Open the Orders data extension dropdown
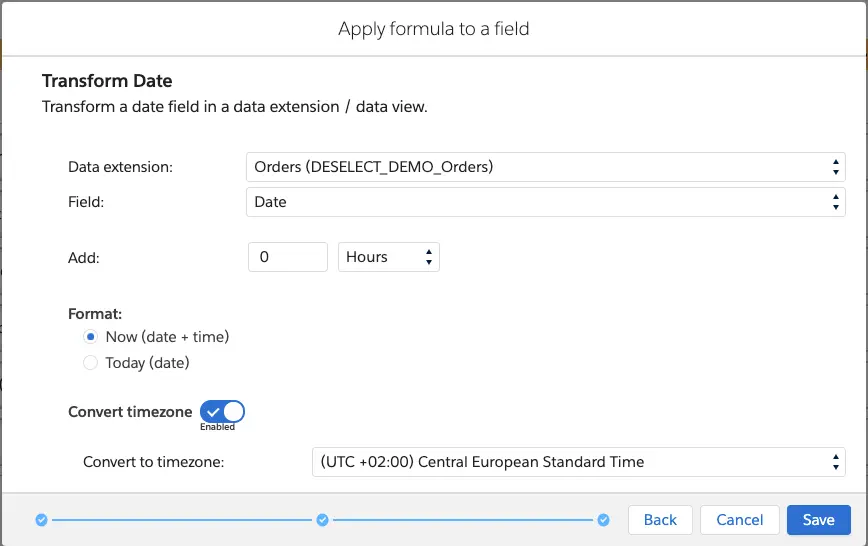This screenshot has height=546, width=868. tap(545, 167)
